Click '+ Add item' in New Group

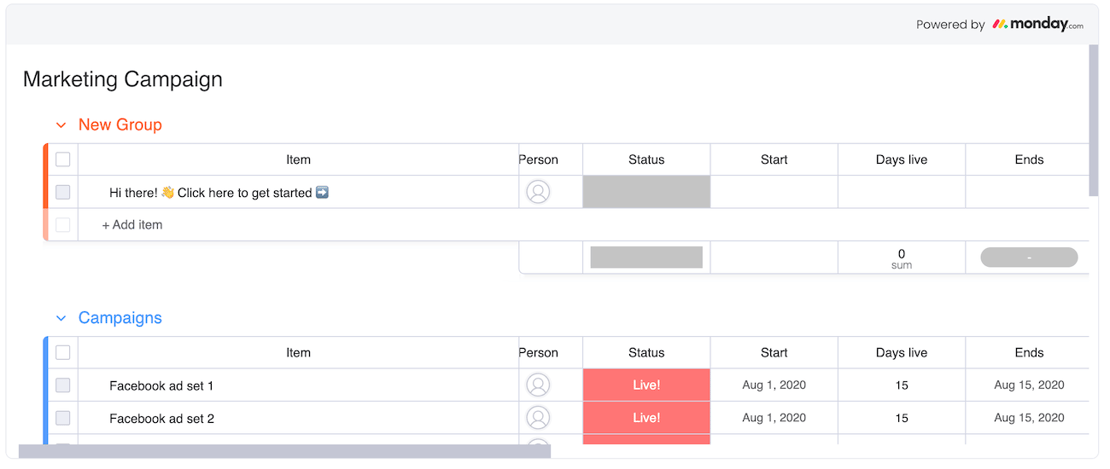tap(132, 225)
